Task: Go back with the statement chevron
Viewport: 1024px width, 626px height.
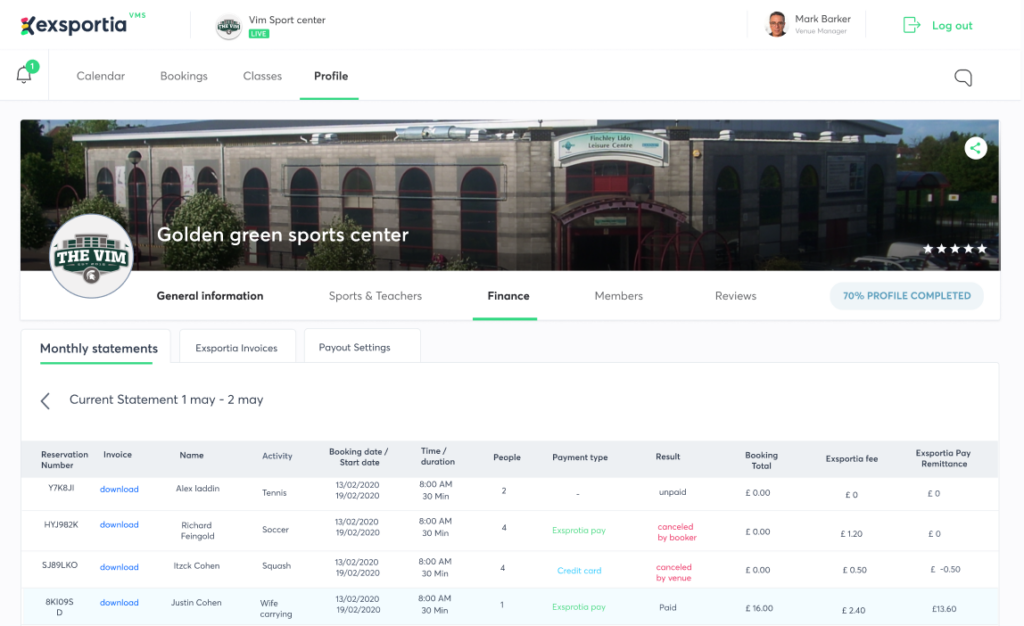Action: [45, 401]
